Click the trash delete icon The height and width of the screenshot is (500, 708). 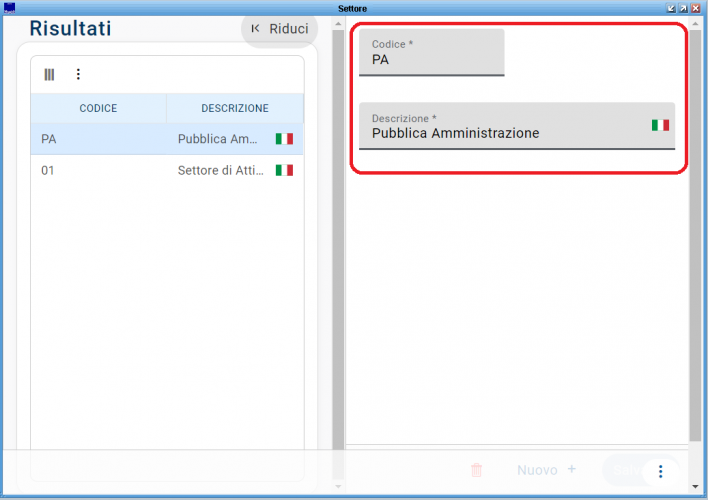(x=476, y=470)
